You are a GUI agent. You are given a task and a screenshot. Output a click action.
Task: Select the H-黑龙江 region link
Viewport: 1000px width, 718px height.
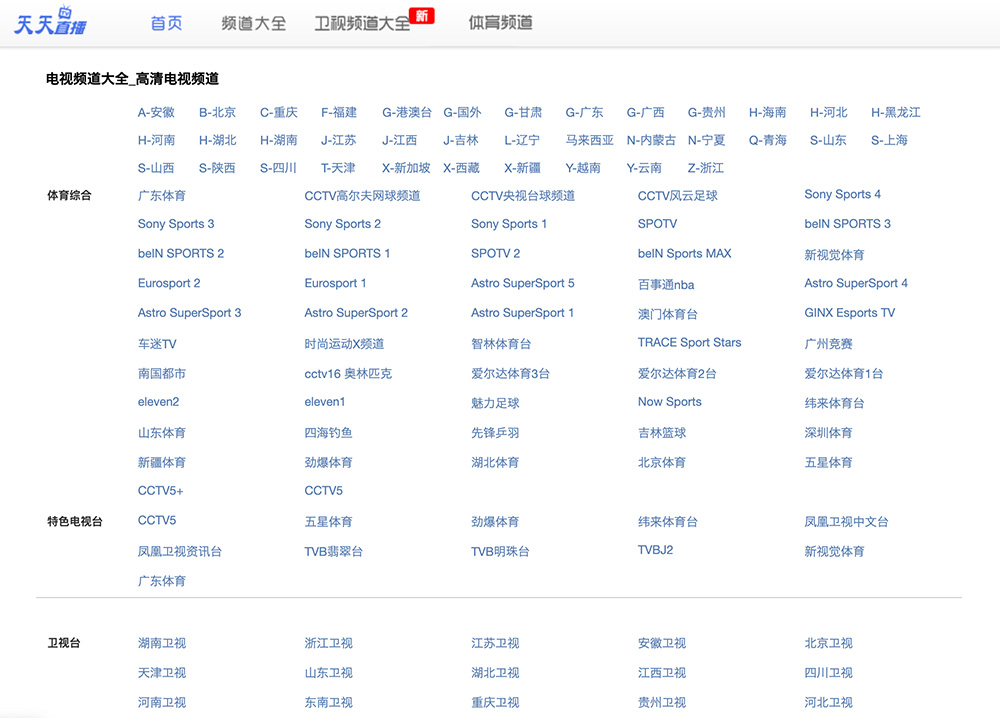tap(896, 112)
